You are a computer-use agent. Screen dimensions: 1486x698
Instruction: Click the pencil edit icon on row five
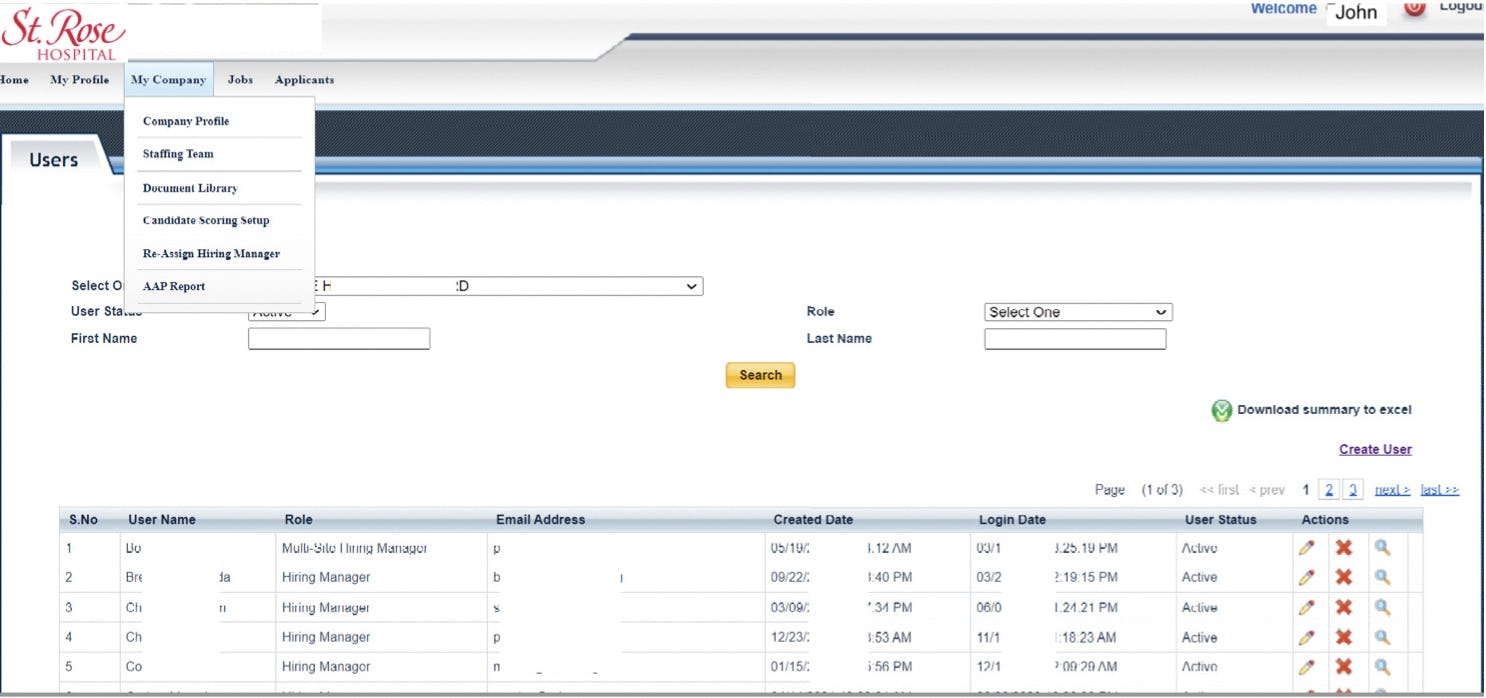pos(1308,666)
